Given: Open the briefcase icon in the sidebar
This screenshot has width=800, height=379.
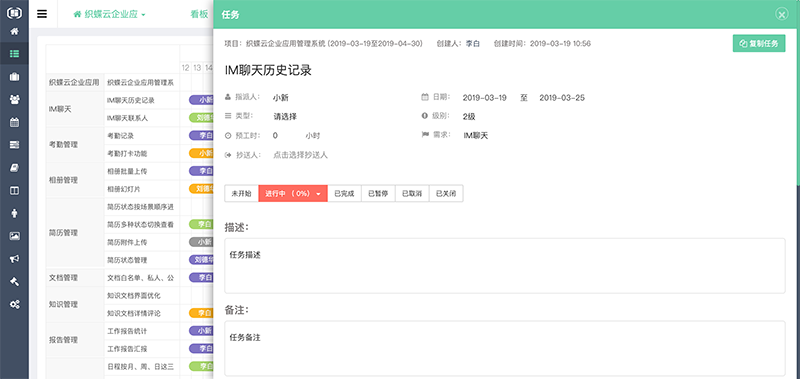Looking at the screenshot, I should click(x=14, y=77).
